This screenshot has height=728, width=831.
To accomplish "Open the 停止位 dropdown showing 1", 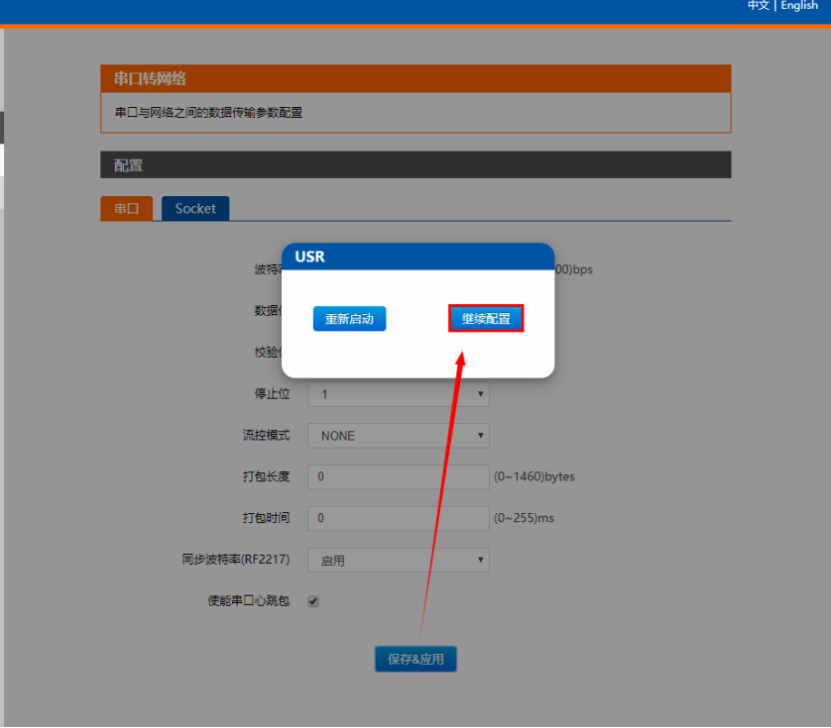I will click(x=398, y=394).
